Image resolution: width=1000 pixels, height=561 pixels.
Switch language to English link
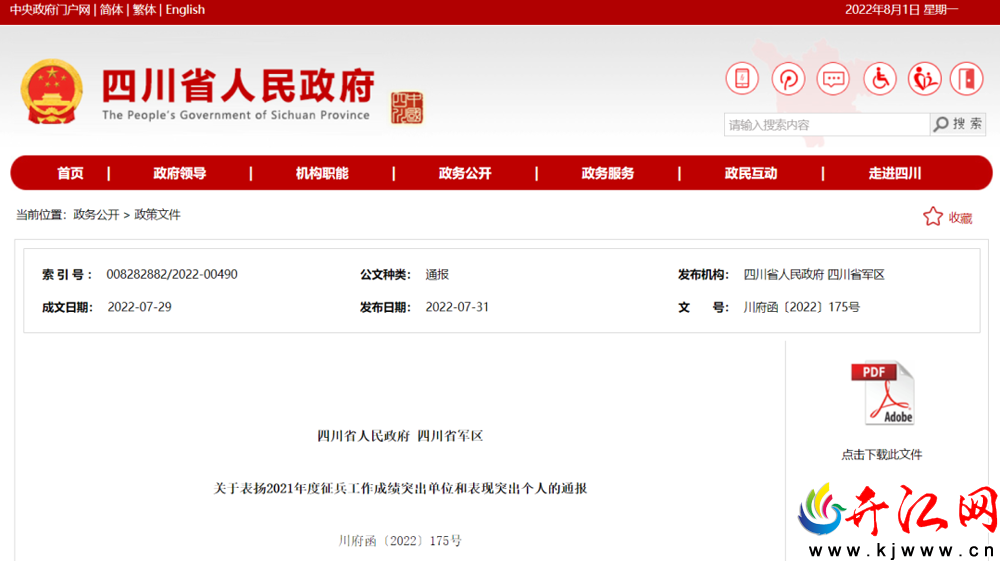(x=185, y=10)
